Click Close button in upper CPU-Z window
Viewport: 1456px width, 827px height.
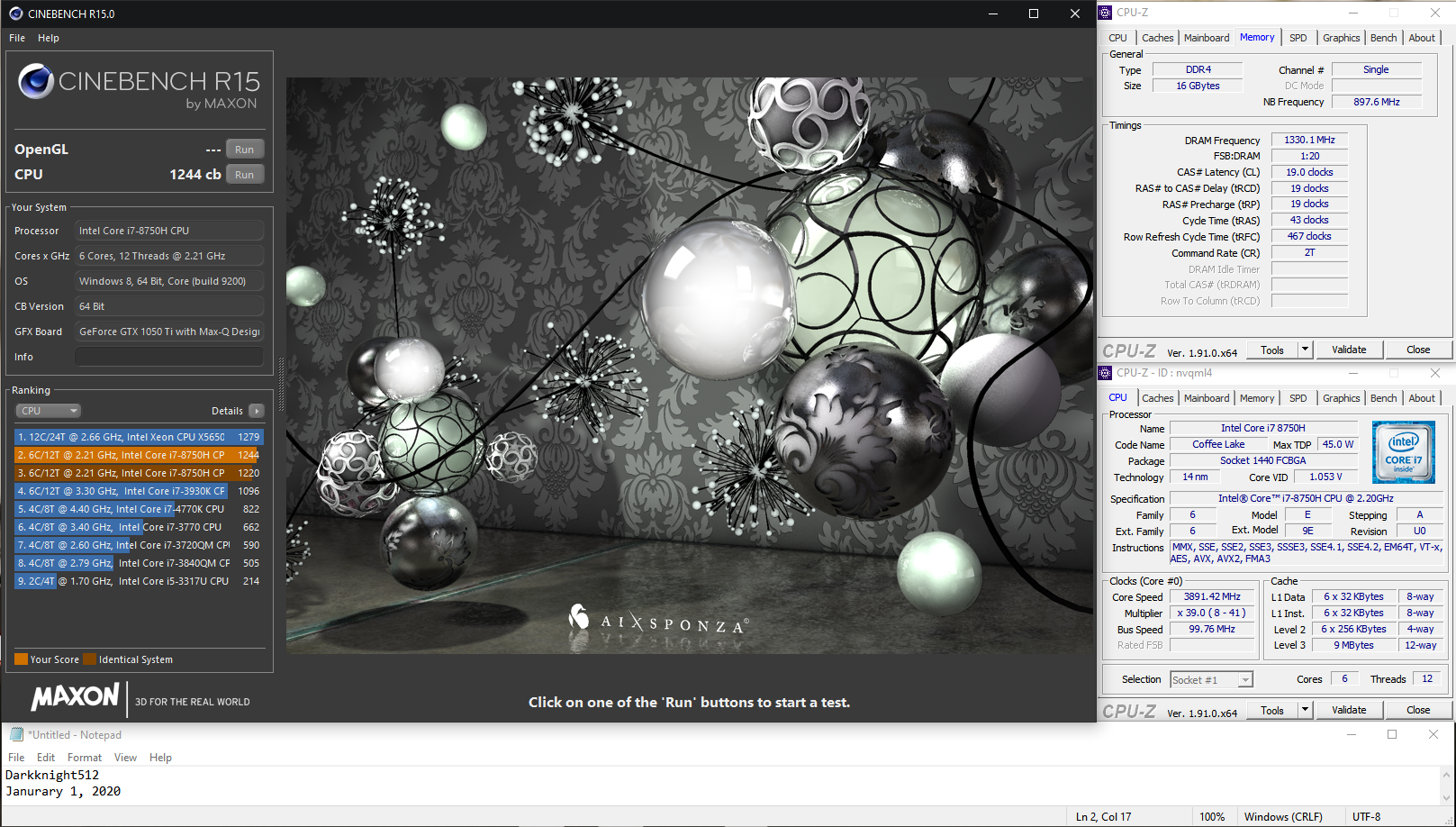click(x=1418, y=350)
